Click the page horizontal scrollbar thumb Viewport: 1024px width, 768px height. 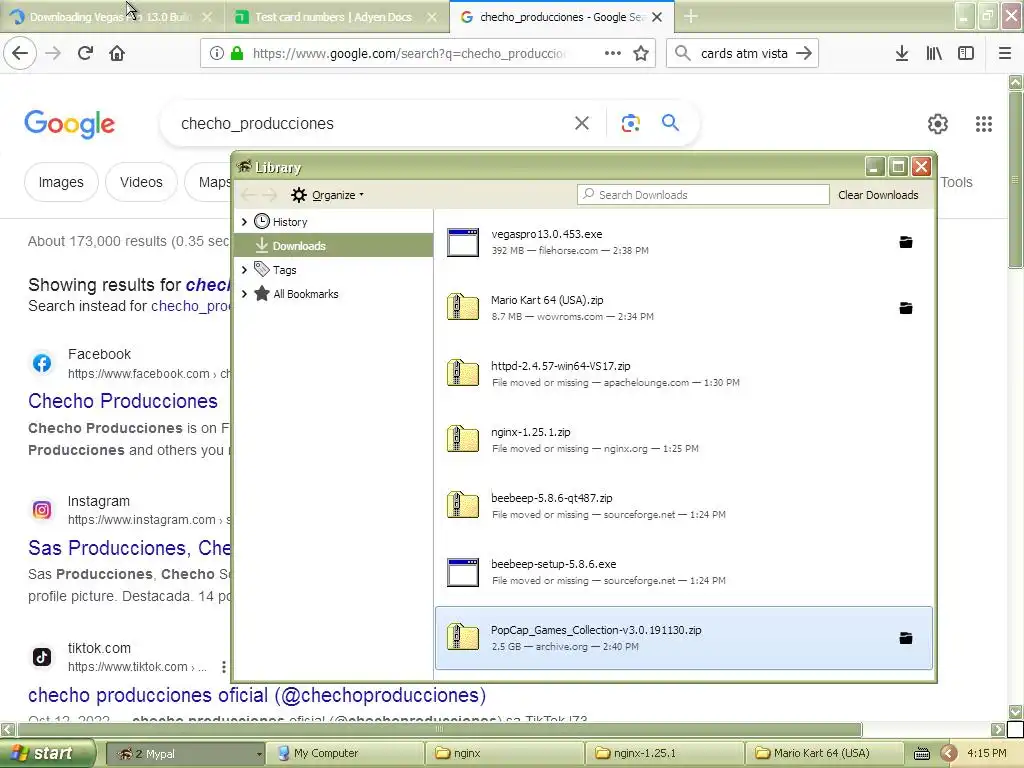click(440, 729)
